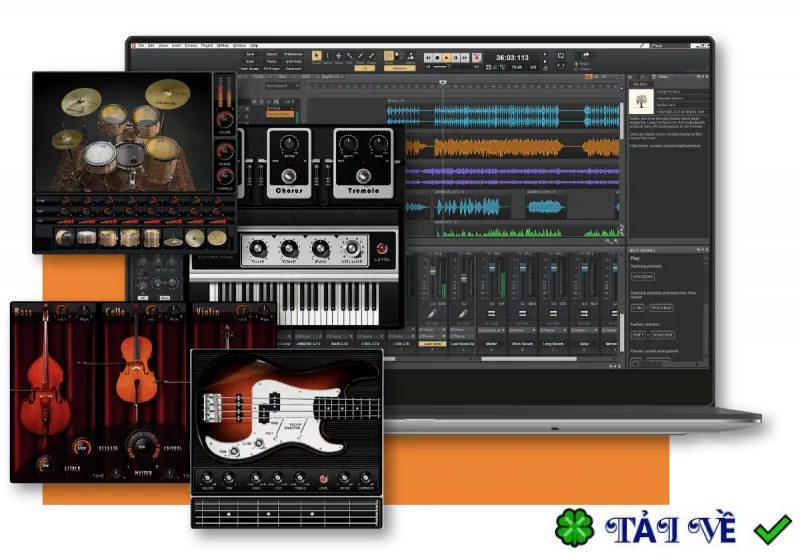Screen dimensions: 800x555
Task: Click the Master knob in strings plugin
Action: 142,447
